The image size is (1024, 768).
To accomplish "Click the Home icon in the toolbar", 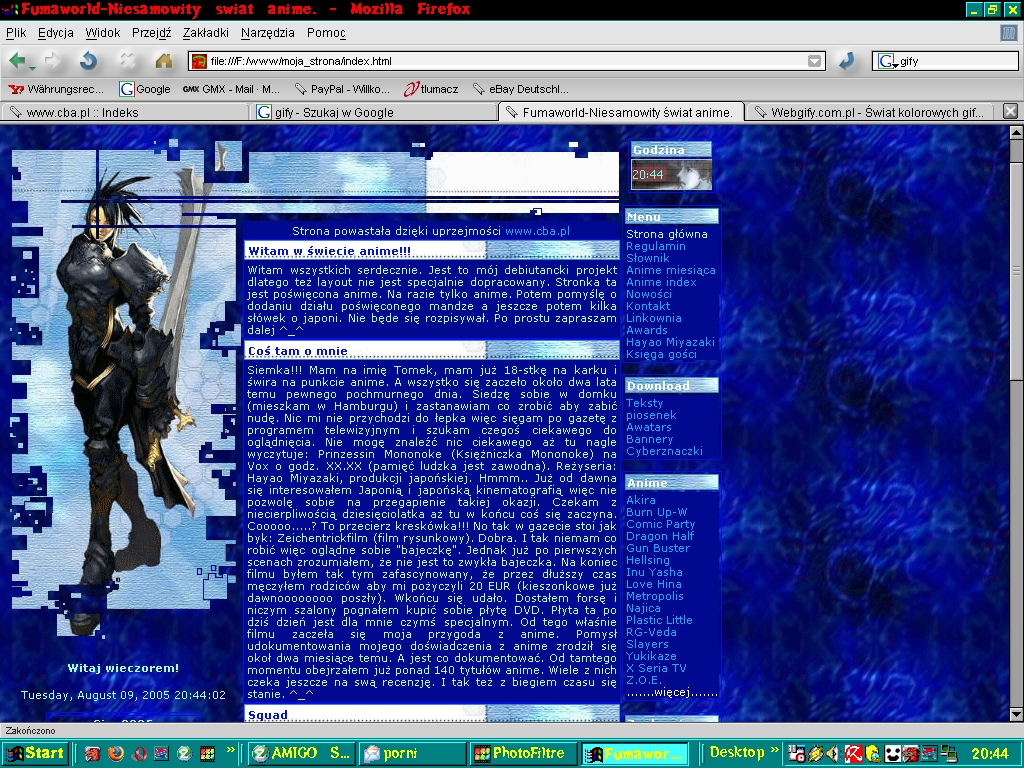I will (x=164, y=61).
